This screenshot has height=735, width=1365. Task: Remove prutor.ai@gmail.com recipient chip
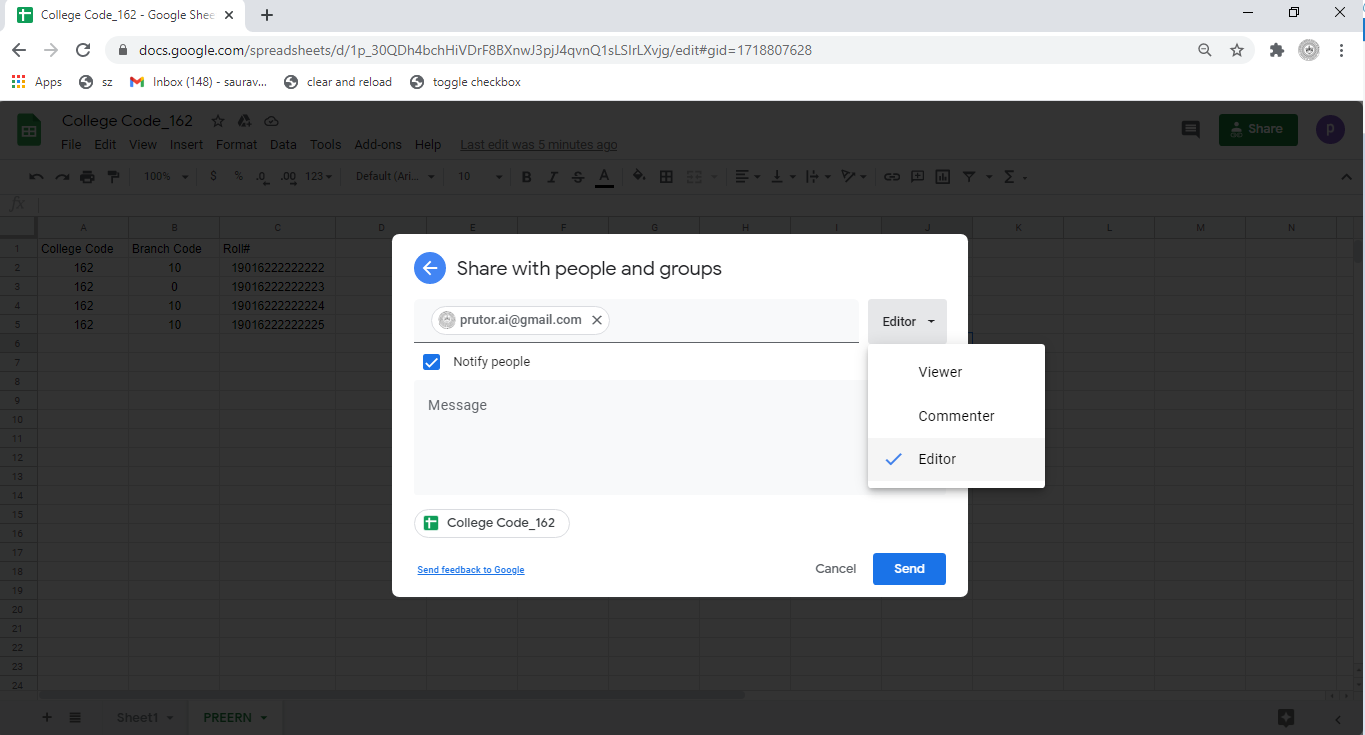pos(597,320)
